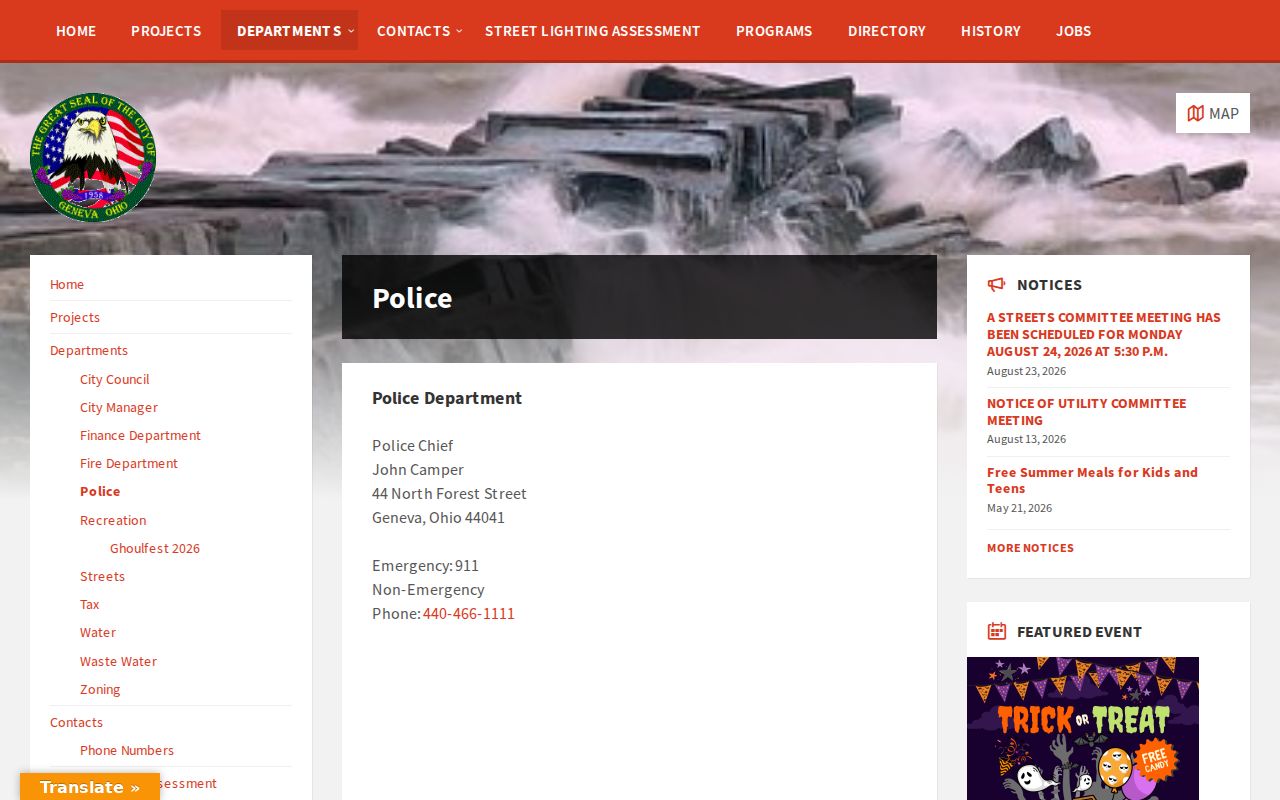Image resolution: width=1280 pixels, height=800 pixels.
Task: Go to Street Lighting Assessment menu item
Action: (x=592, y=31)
